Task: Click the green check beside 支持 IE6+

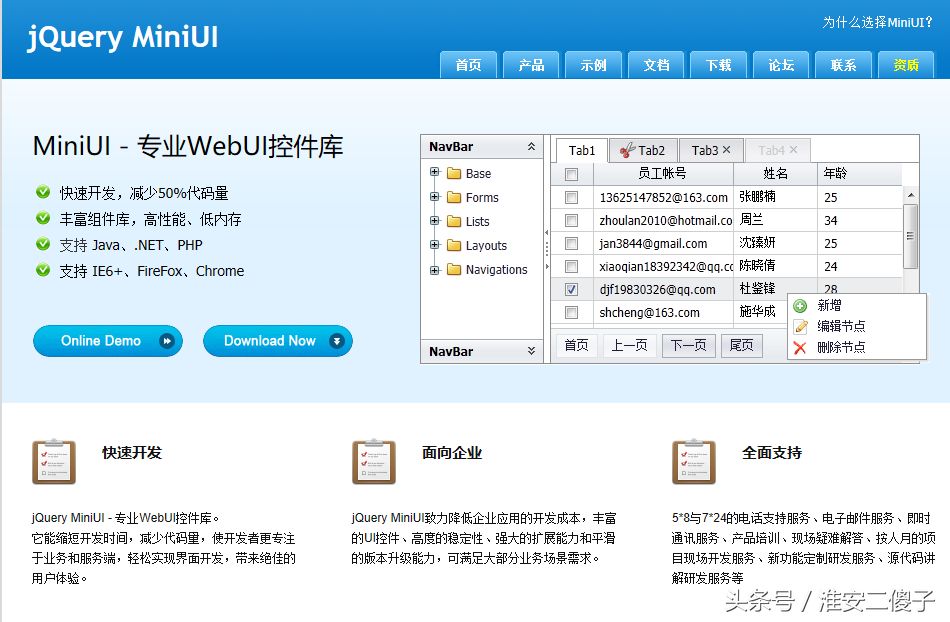Action: tap(43, 270)
